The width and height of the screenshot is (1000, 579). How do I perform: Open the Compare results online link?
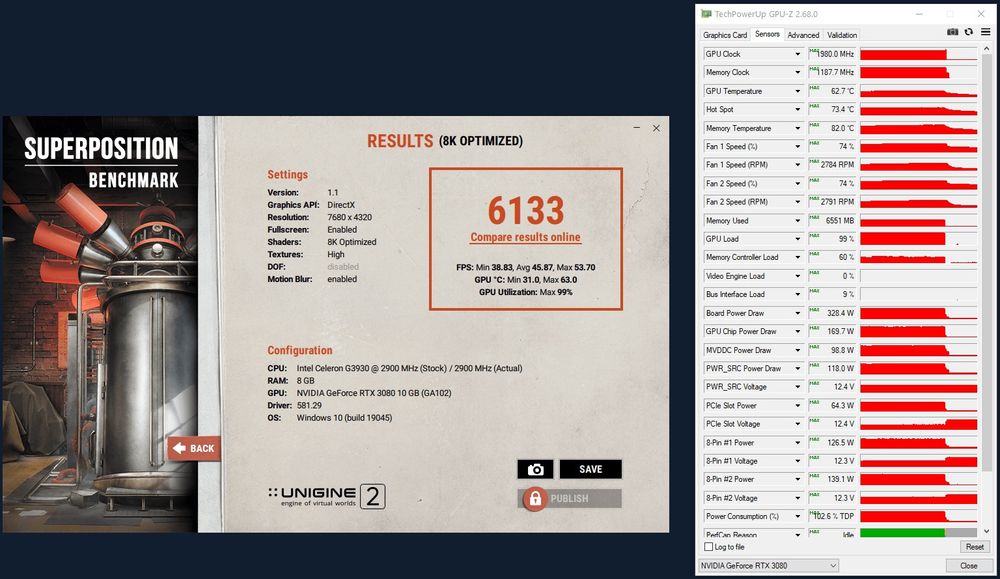[x=526, y=237]
